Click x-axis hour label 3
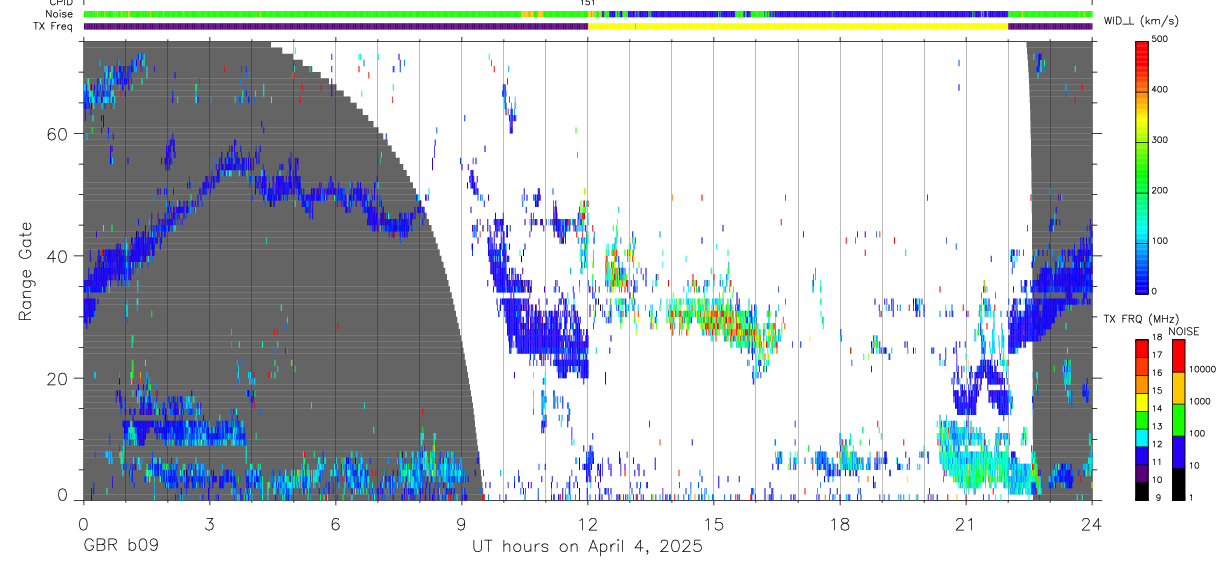The height and width of the screenshot is (567, 1228). [209, 524]
